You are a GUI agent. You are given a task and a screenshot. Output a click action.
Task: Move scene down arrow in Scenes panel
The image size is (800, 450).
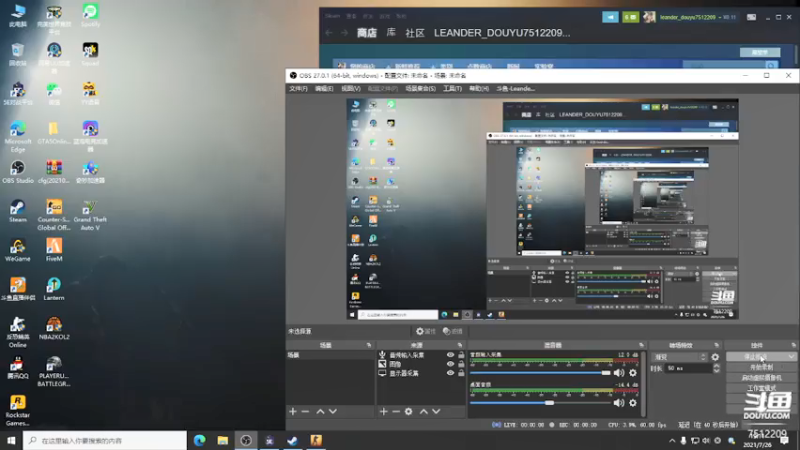(333, 411)
